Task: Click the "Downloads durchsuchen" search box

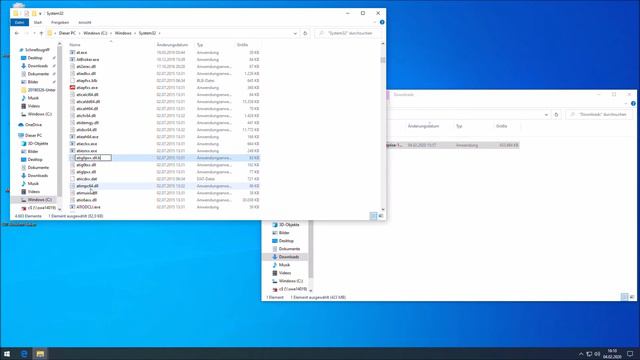Action: coord(598,115)
